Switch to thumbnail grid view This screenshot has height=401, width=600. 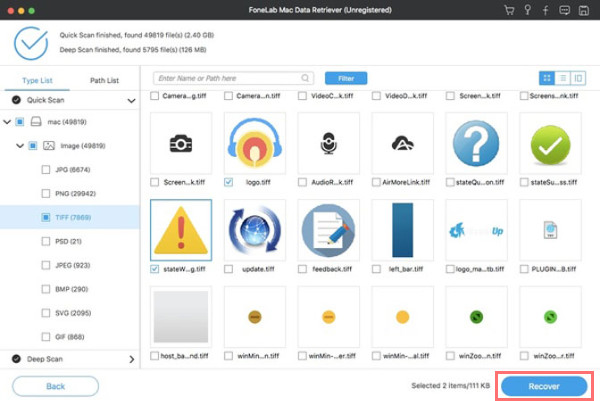547,78
